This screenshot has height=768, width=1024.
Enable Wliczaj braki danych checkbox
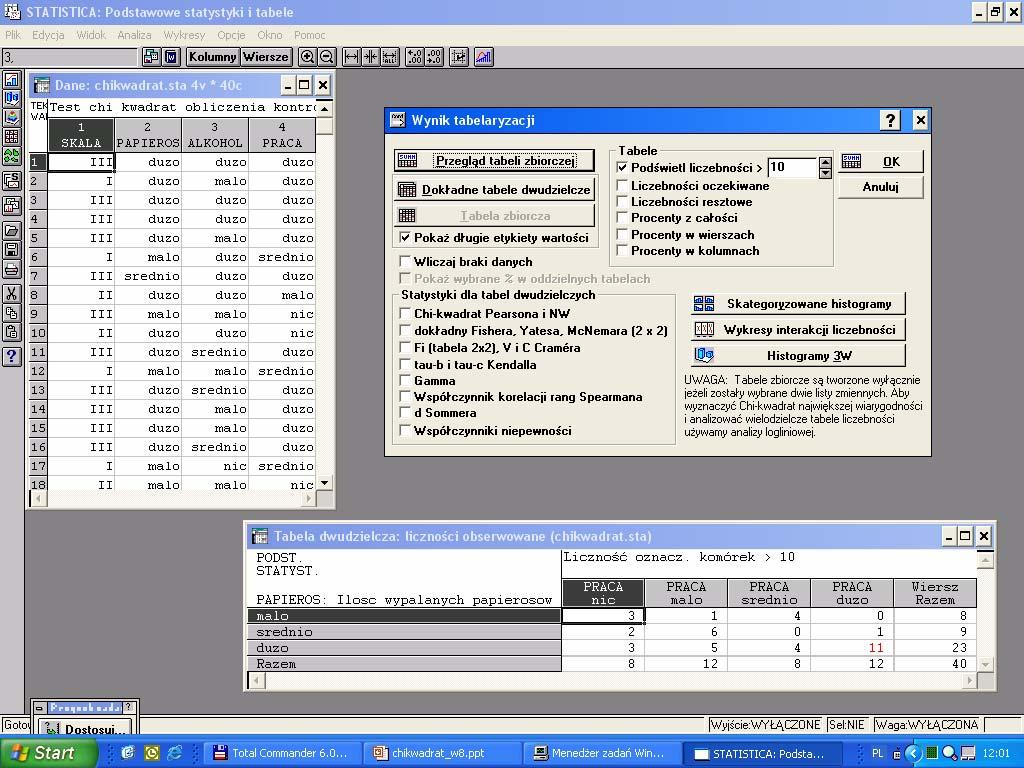point(405,261)
